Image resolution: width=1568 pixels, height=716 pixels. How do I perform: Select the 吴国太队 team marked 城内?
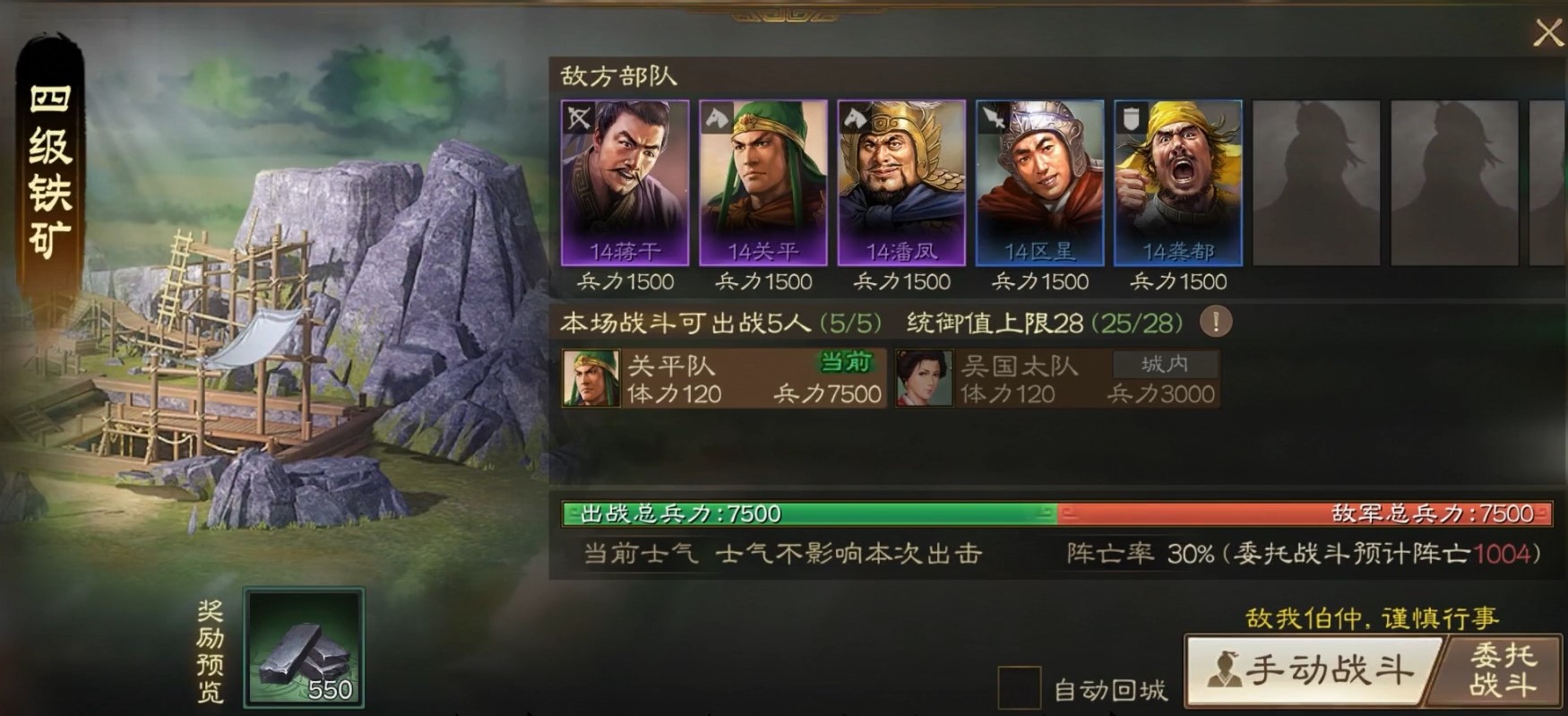(1057, 379)
